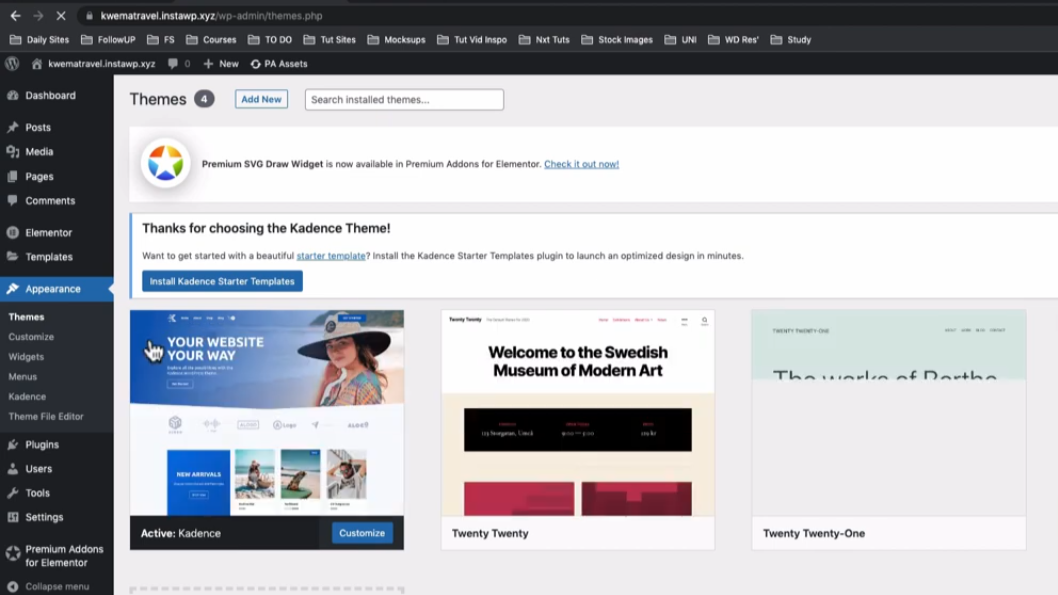Image resolution: width=1058 pixels, height=595 pixels.
Task: Open the comments bubble in admin bar
Action: point(173,63)
